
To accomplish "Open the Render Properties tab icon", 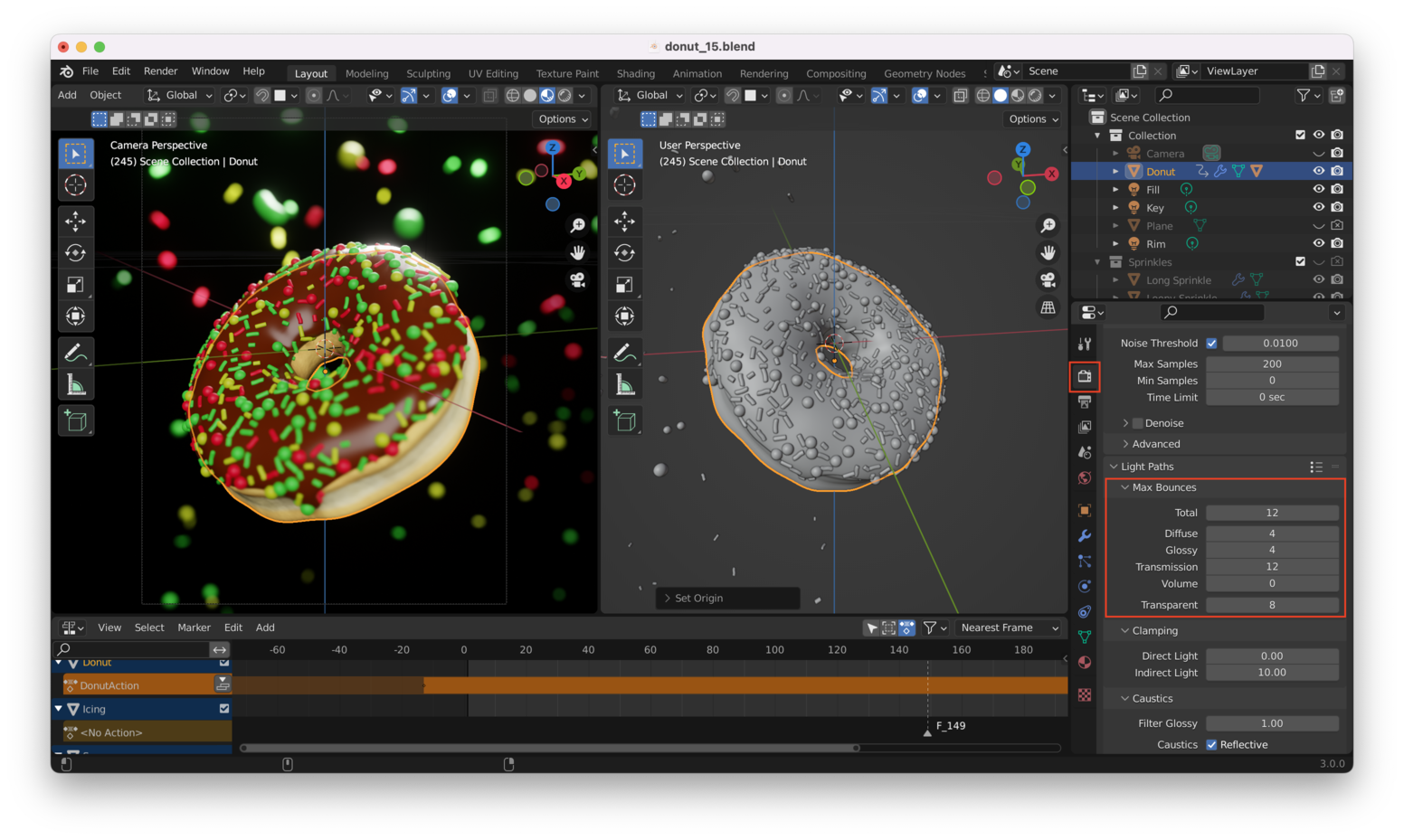I will (x=1085, y=376).
